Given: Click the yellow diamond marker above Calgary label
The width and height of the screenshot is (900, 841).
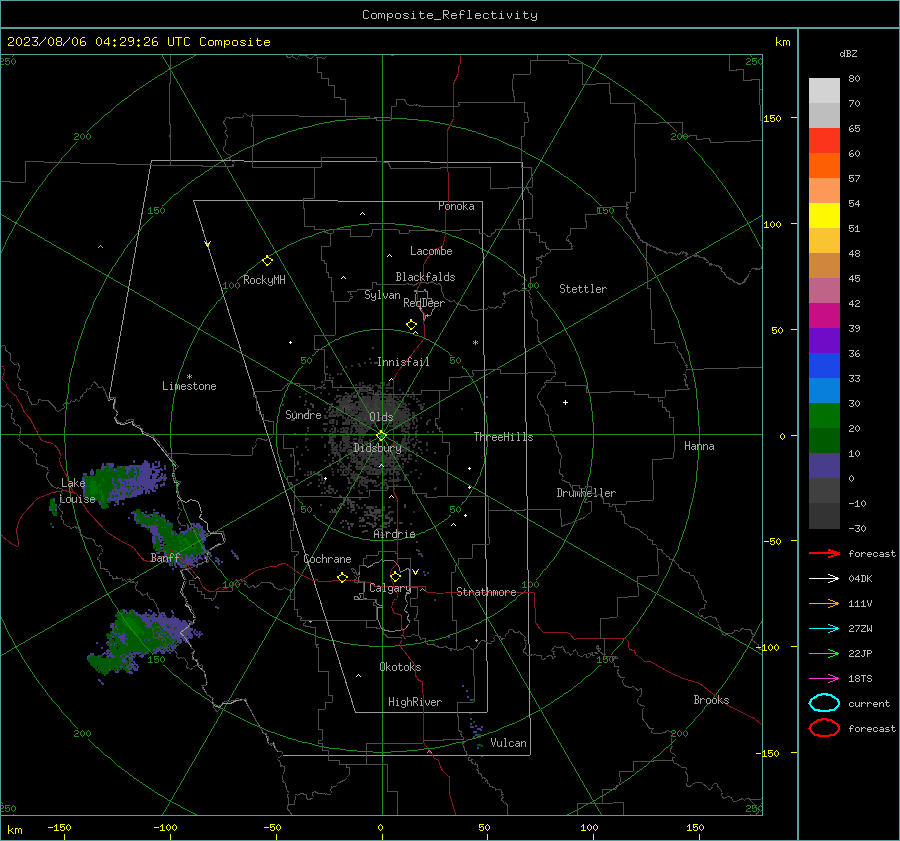Looking at the screenshot, I should [x=395, y=576].
